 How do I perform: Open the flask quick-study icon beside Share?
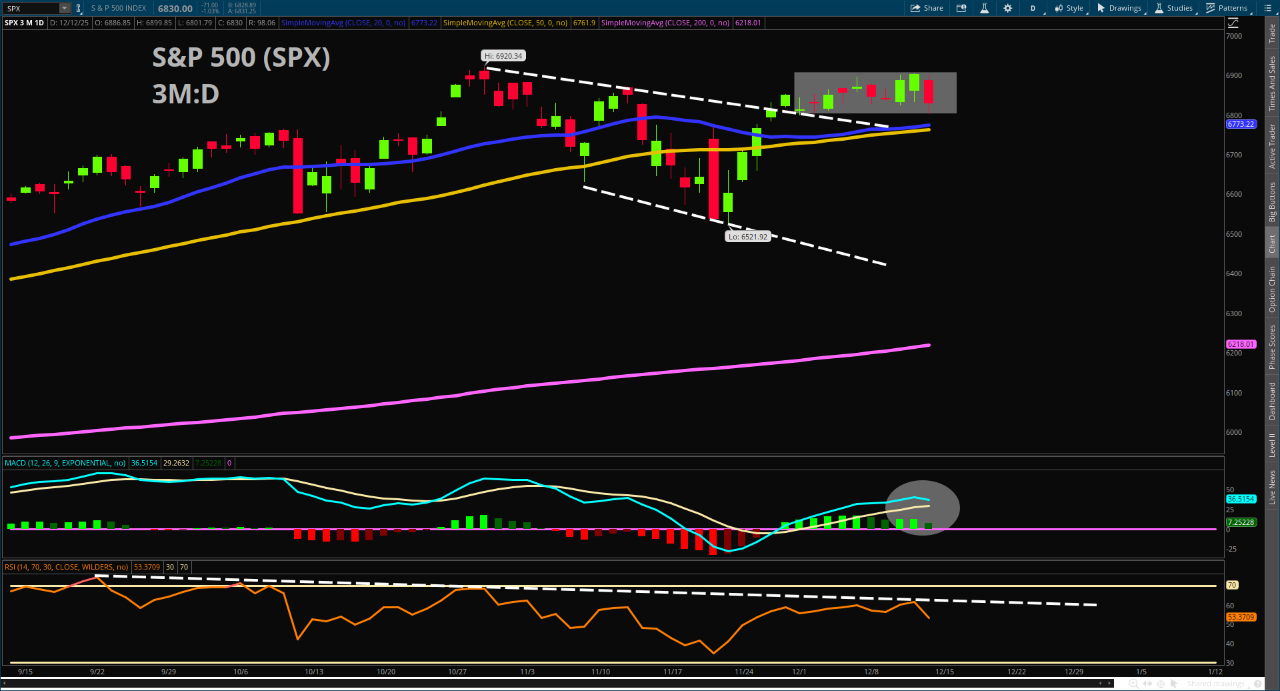point(982,8)
